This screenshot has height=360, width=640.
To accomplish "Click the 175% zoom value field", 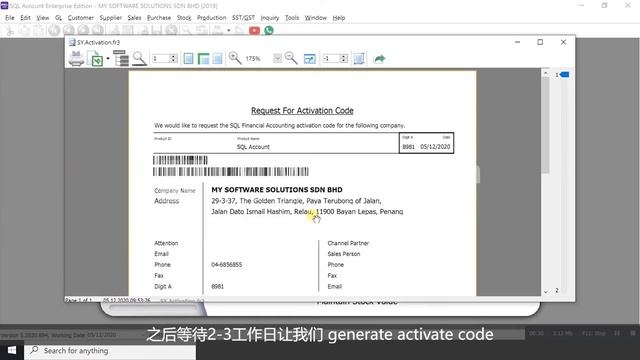I will [x=253, y=59].
